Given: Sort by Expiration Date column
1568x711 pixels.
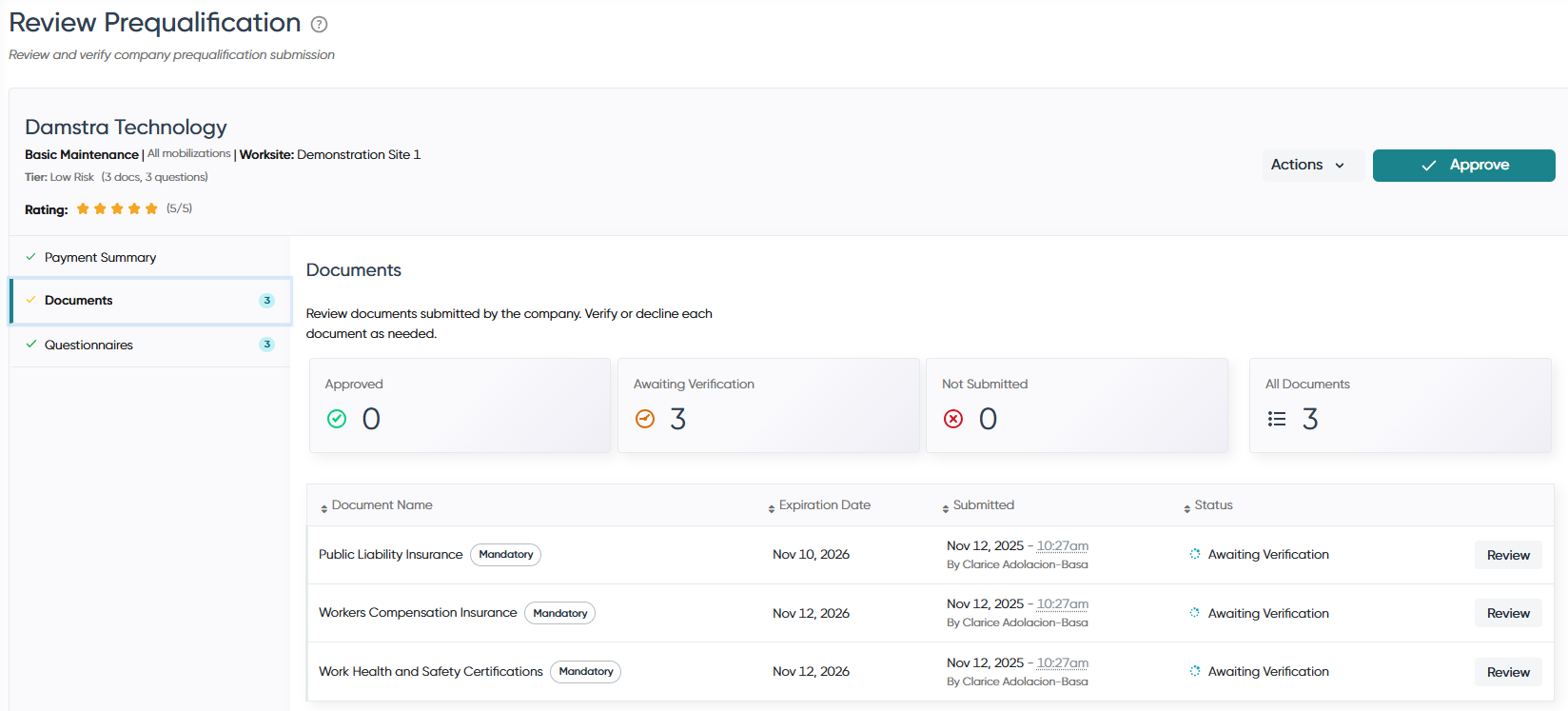Looking at the screenshot, I should tap(820, 505).
